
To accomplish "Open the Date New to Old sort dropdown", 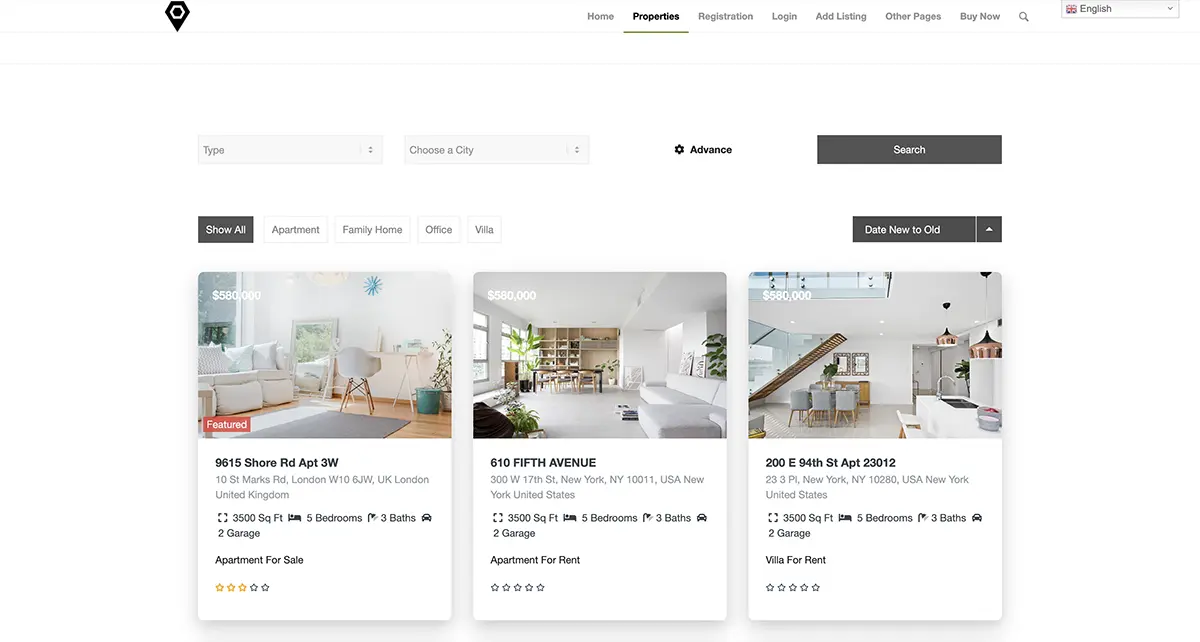I will point(914,230).
